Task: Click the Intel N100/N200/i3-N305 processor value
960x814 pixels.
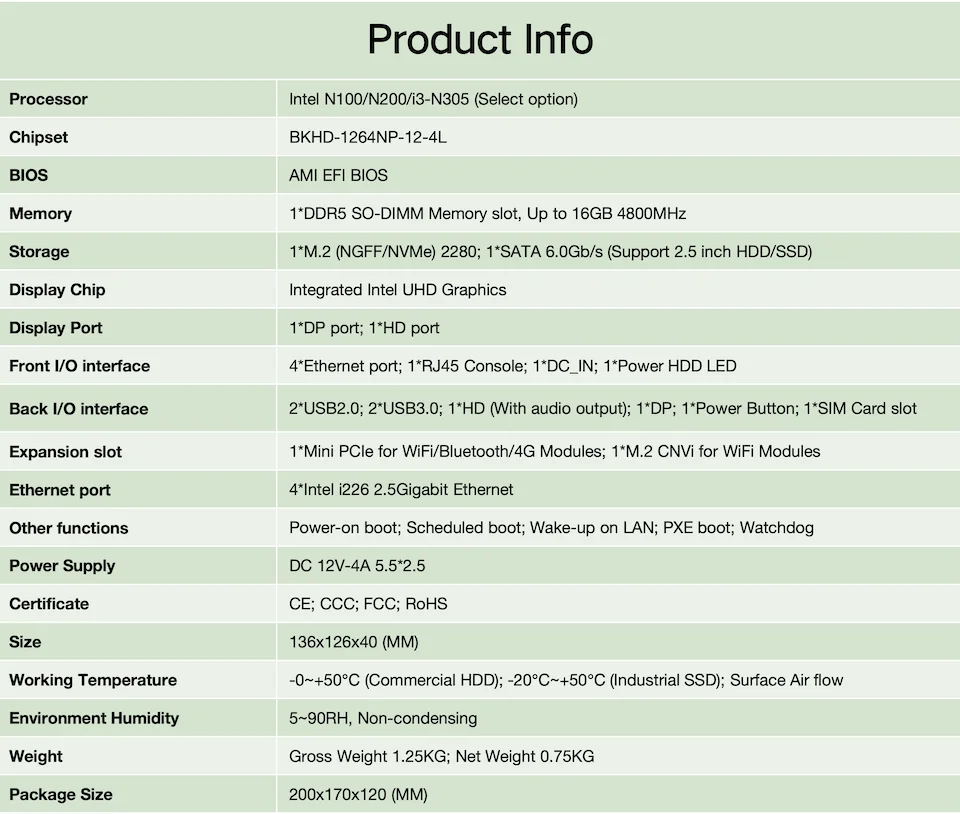Action: pyautogui.click(x=433, y=99)
